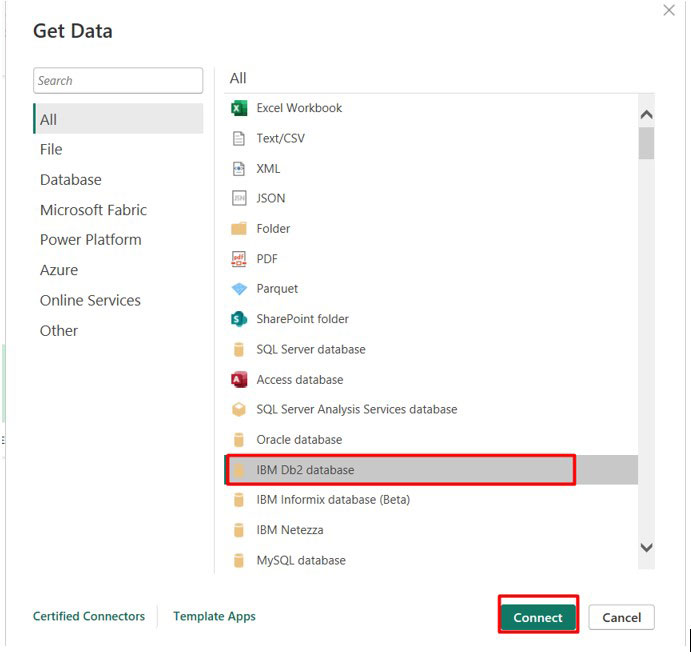Select the IBM Db2 database label

[x=305, y=470]
